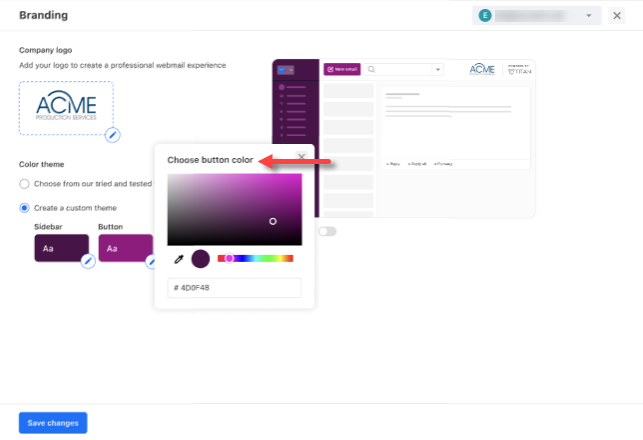
Task: Click the hex color input field
Action: [234, 288]
